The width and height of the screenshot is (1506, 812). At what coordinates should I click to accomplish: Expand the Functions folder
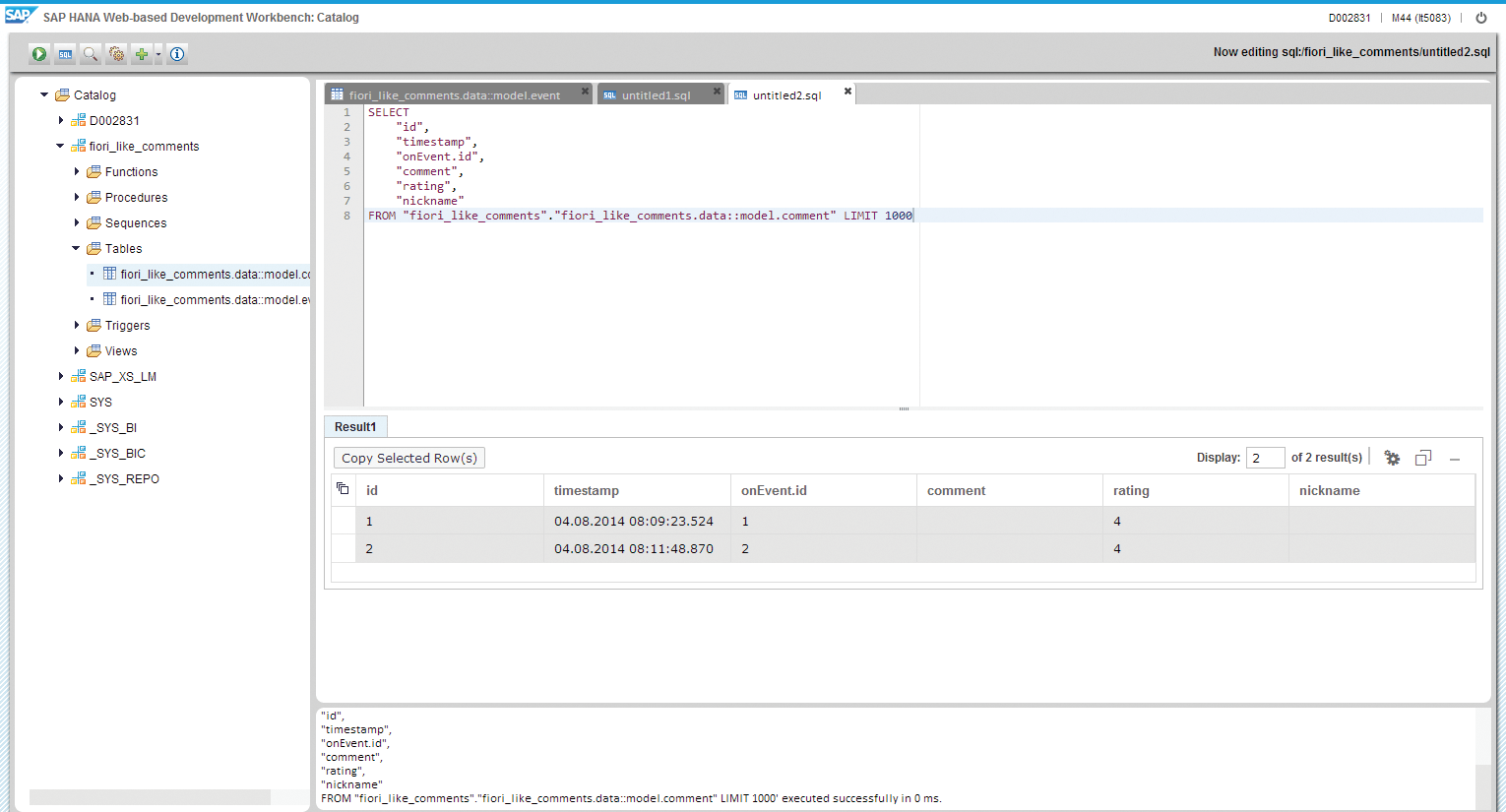(x=76, y=171)
